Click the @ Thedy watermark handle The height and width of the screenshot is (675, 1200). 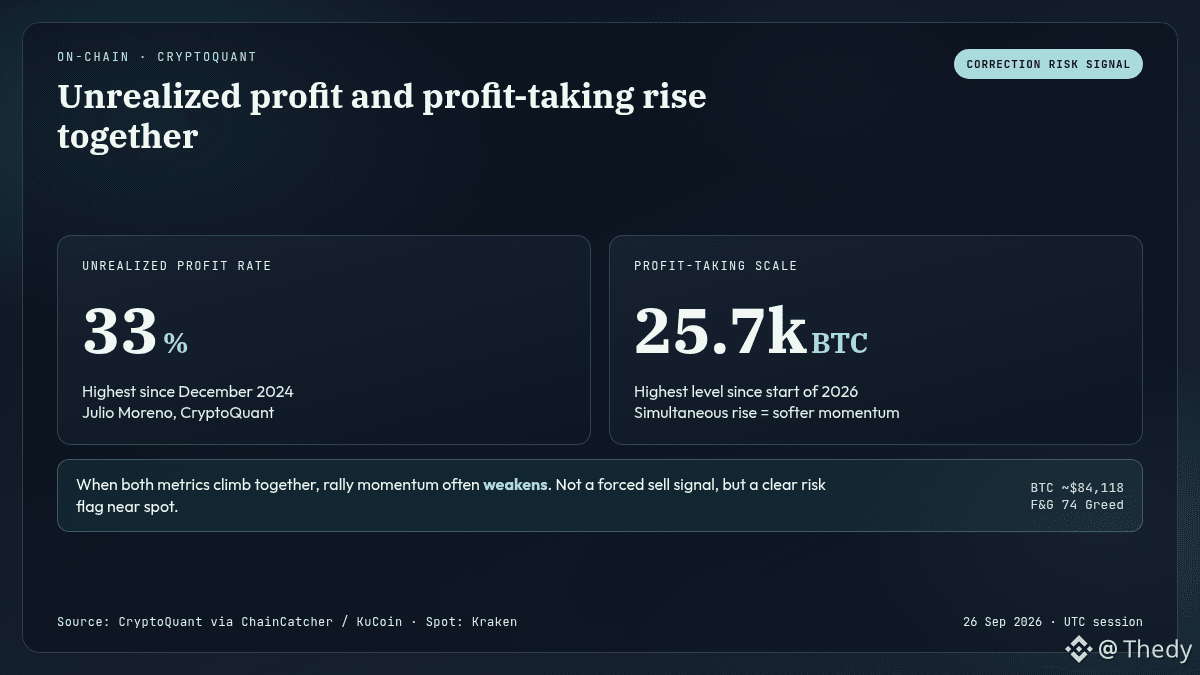click(1145, 650)
